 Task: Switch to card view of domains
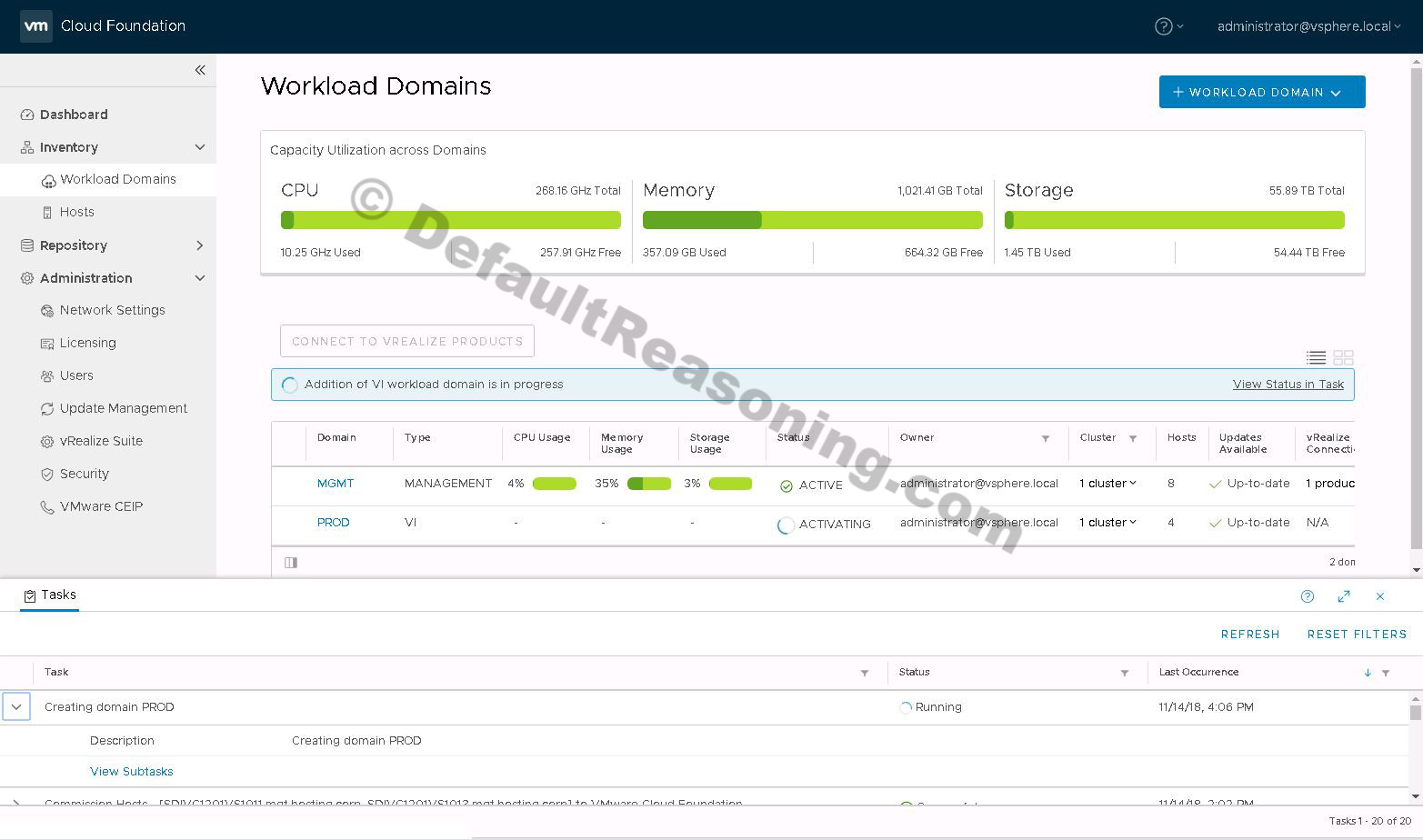[x=1344, y=357]
